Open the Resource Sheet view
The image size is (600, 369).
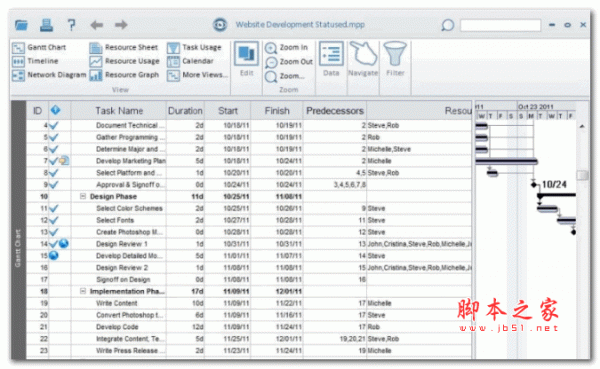124,47
